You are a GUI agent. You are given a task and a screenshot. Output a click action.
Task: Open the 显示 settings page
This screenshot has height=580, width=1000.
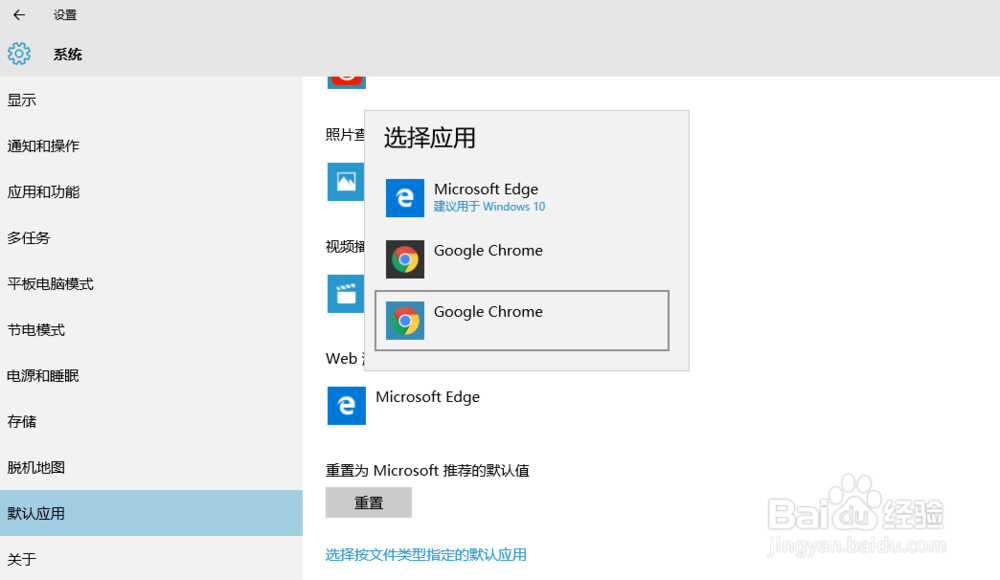coord(151,100)
